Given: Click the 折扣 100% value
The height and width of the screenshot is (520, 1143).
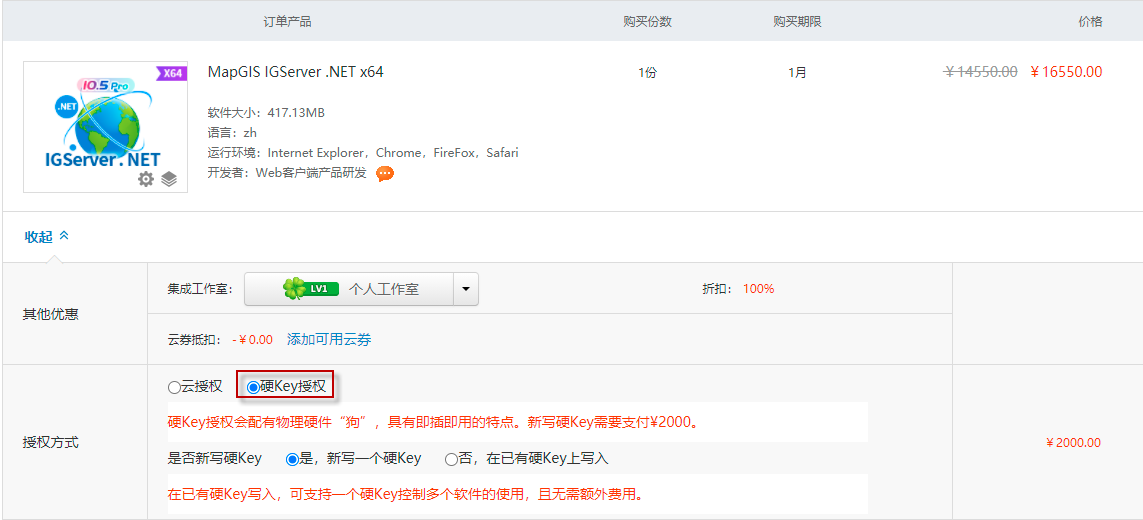Looking at the screenshot, I should click(x=759, y=289).
